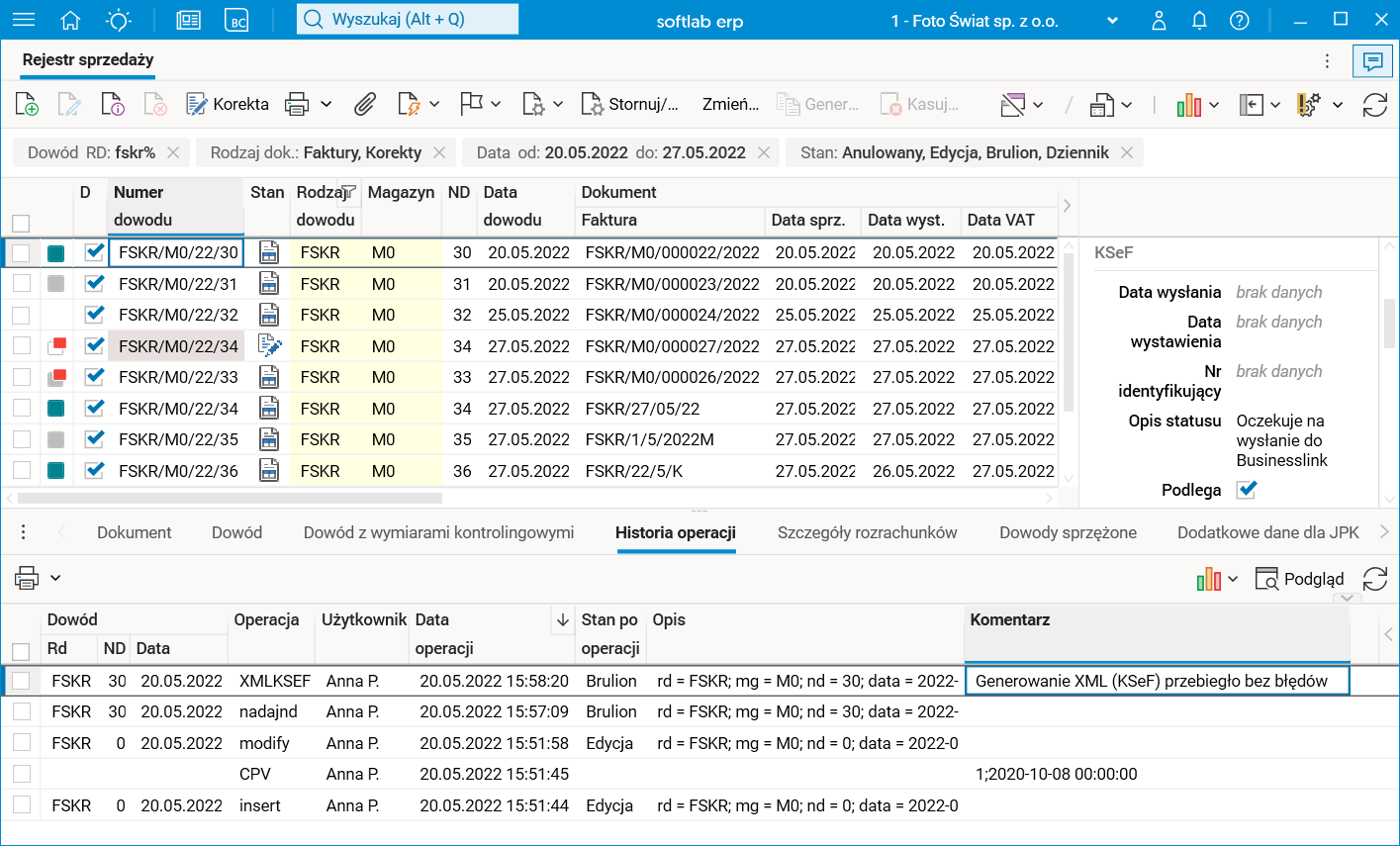Switch to the Szczegóły rozrachunków tab
The height and width of the screenshot is (846, 1400).
[867, 532]
